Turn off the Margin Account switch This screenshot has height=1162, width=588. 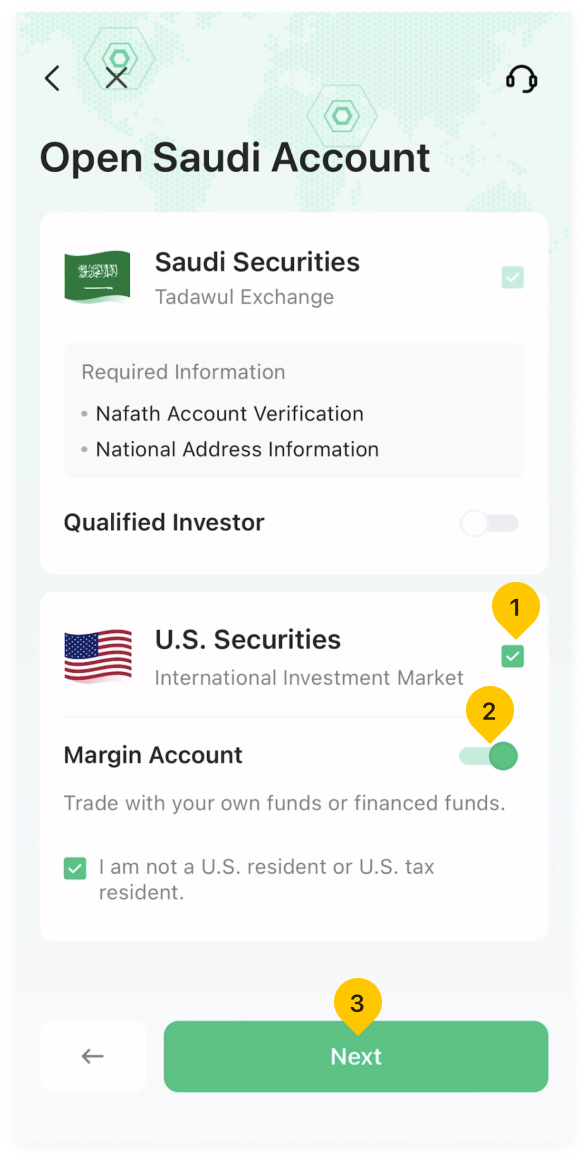489,756
